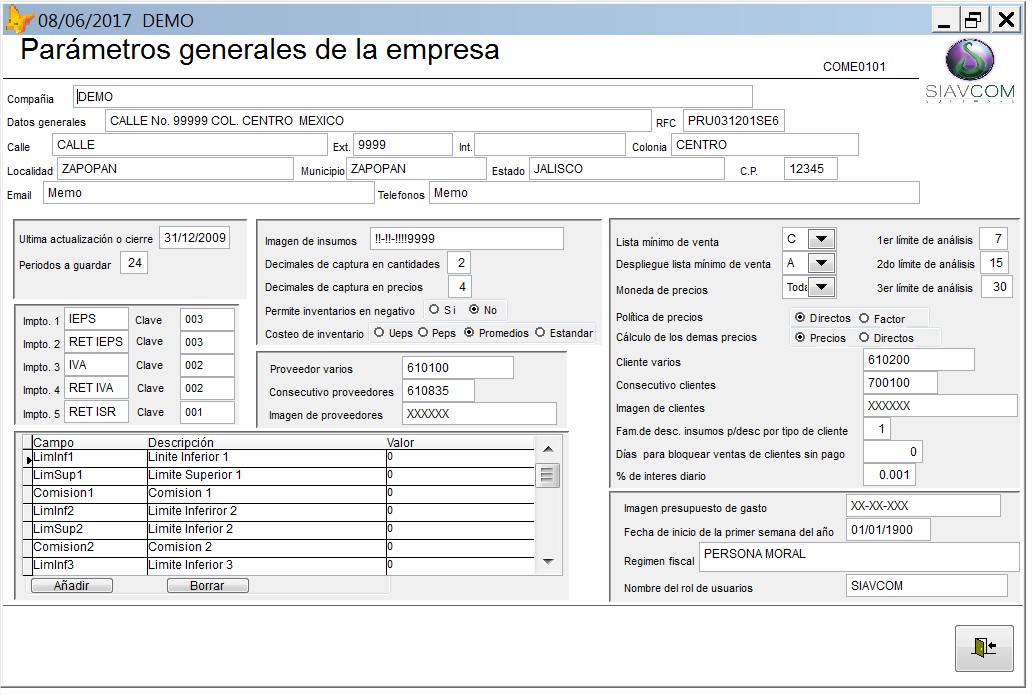Click the Datos generales field

click(x=378, y=121)
